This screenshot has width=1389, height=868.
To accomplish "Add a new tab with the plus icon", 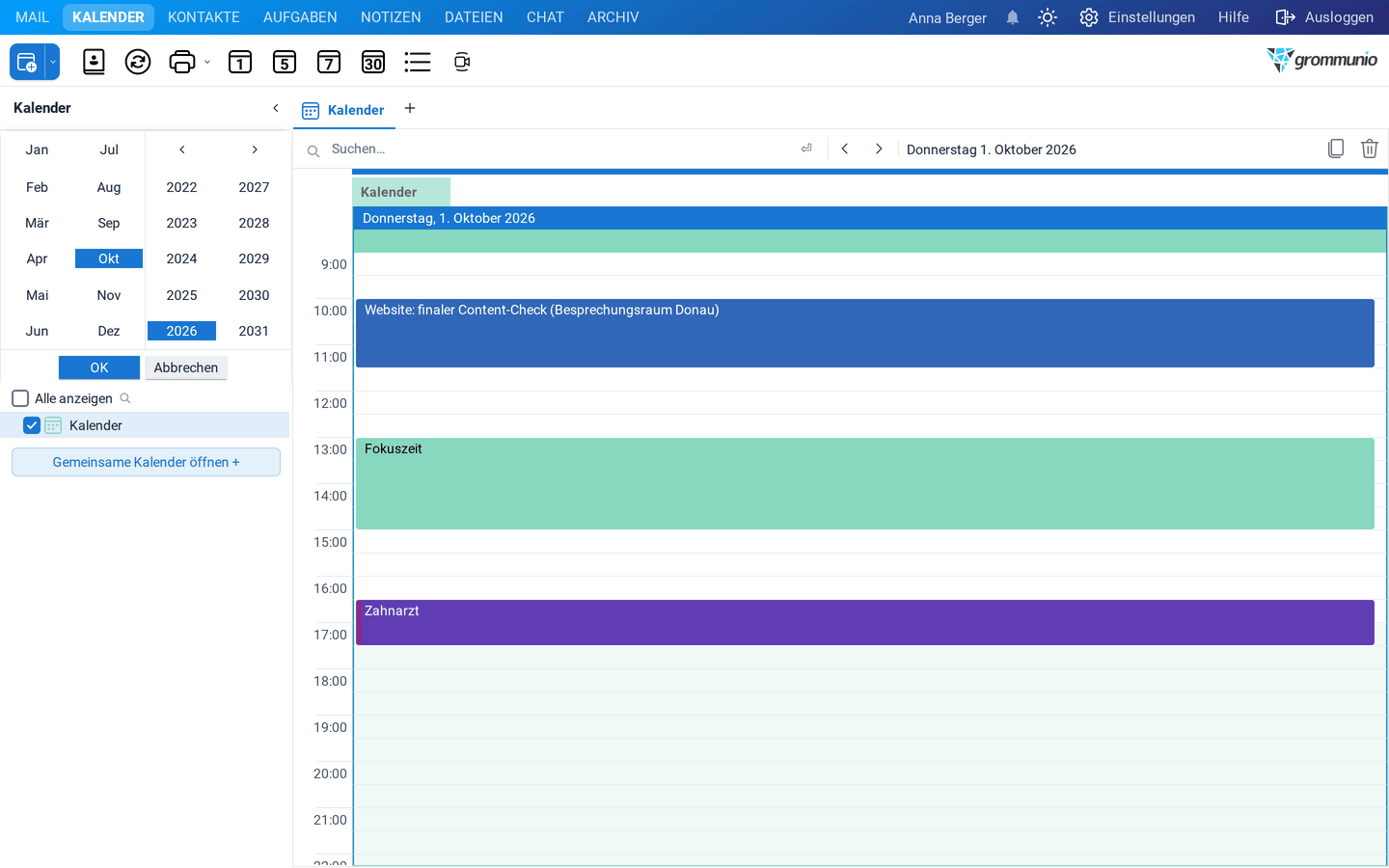I will coord(410,108).
